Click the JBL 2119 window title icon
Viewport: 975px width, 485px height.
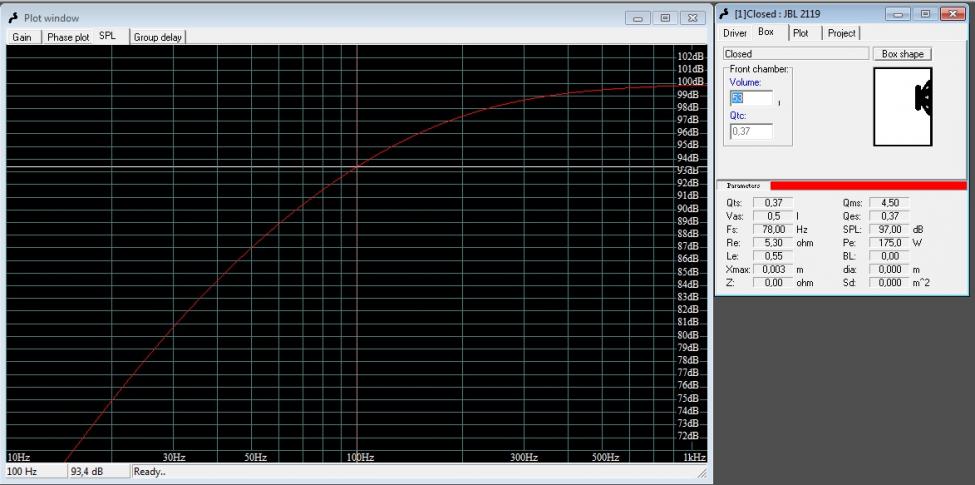tap(725, 14)
